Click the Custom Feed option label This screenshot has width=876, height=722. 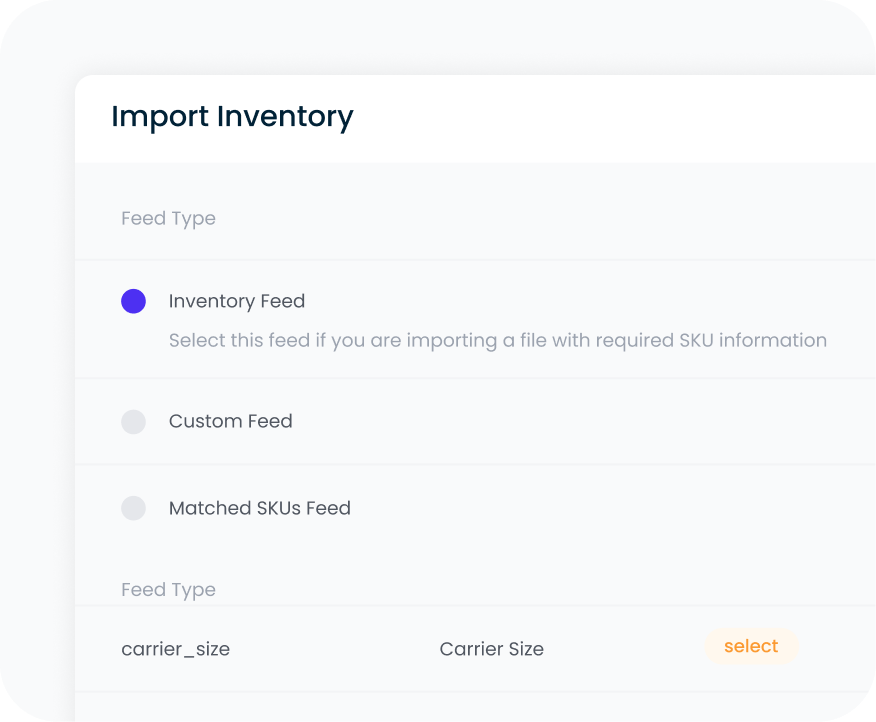click(230, 421)
